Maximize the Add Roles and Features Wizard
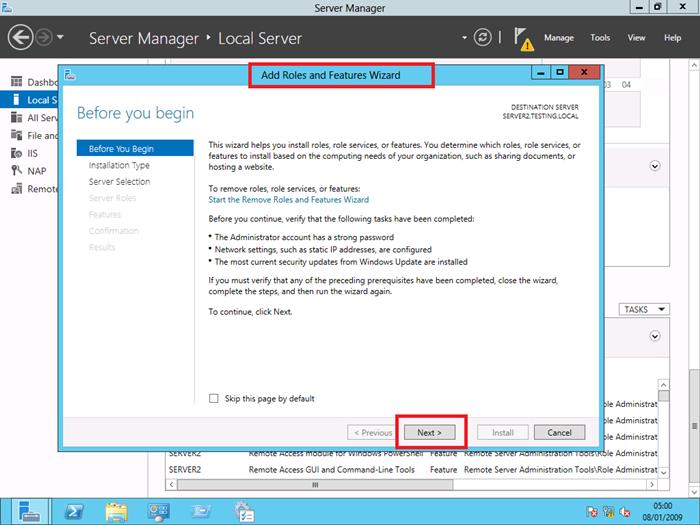Image resolution: width=700 pixels, height=525 pixels. (560, 73)
